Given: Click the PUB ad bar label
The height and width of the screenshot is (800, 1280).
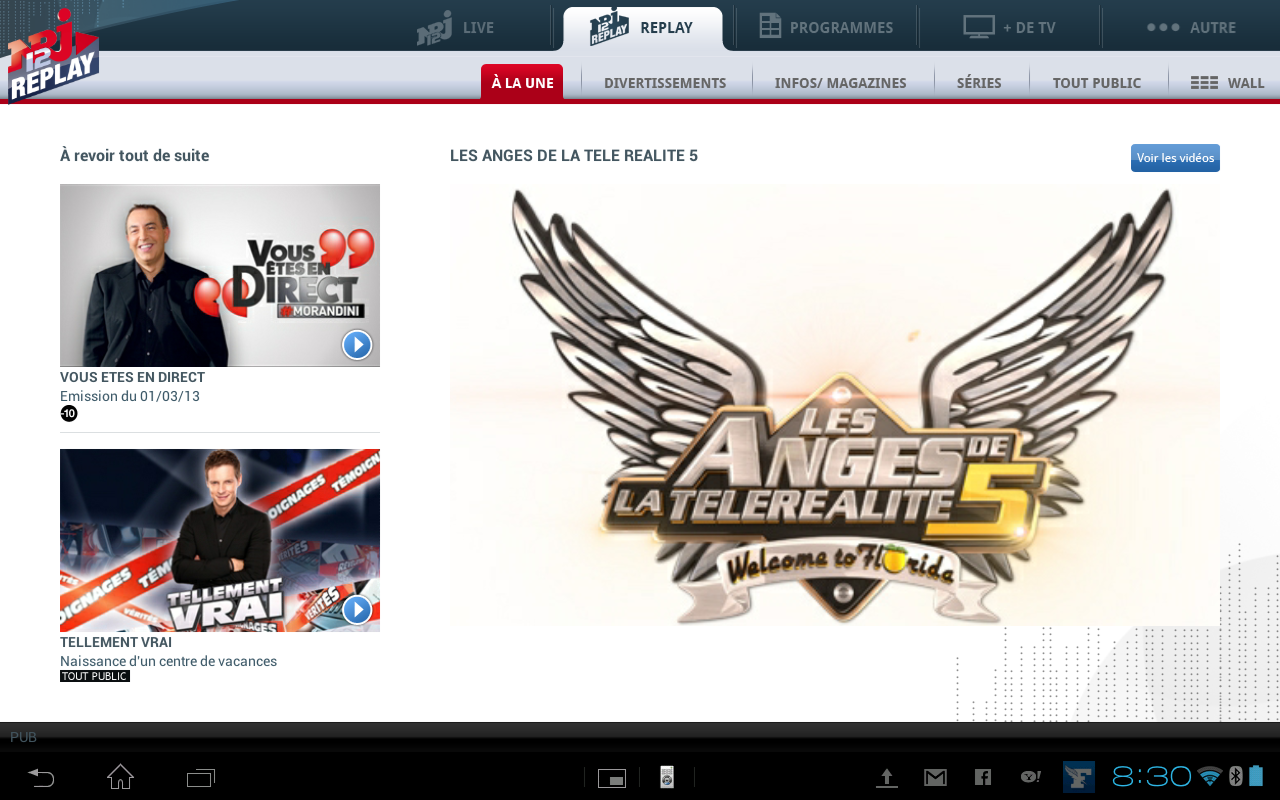Looking at the screenshot, I should tap(23, 737).
